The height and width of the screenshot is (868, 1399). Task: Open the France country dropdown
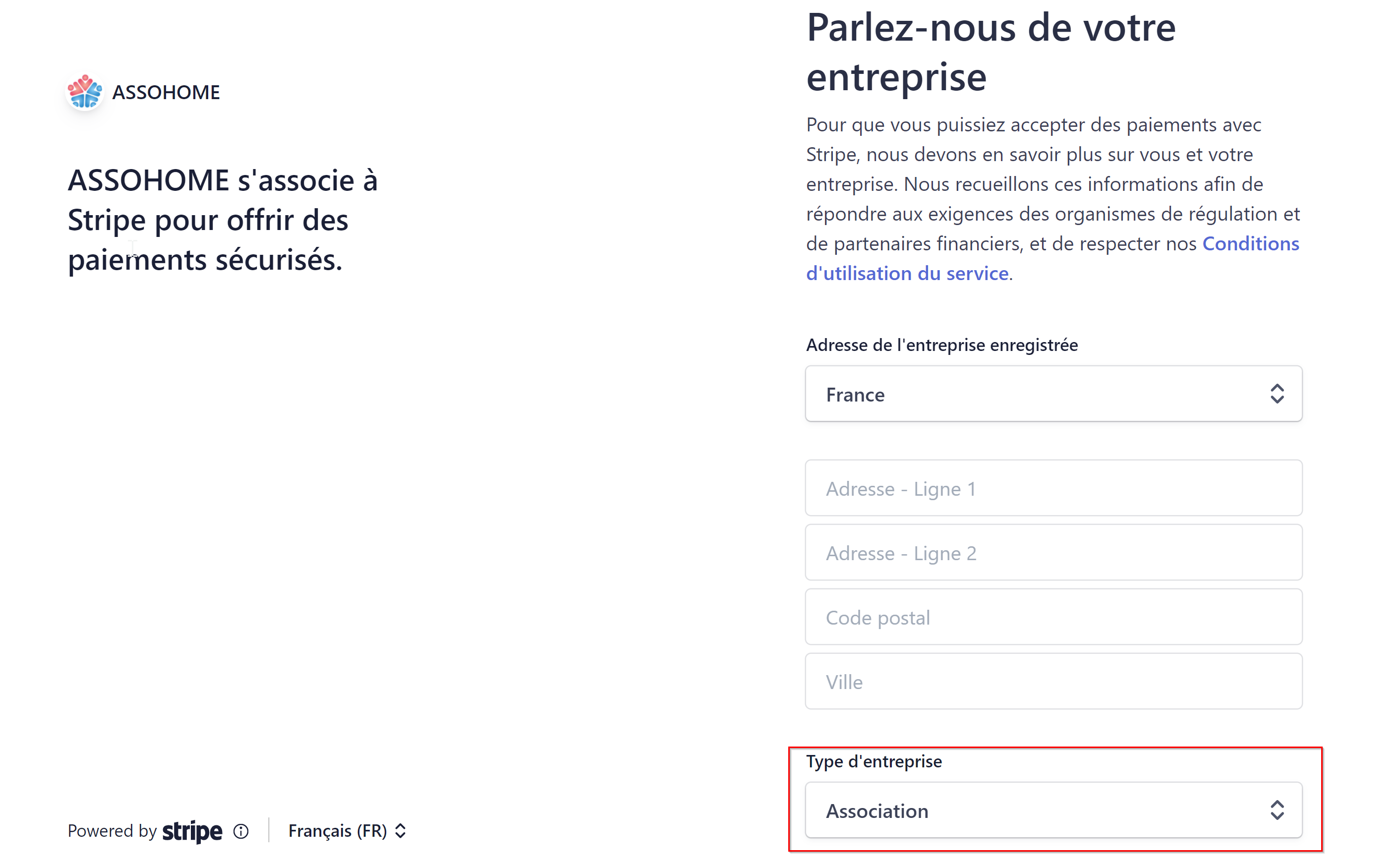[x=1053, y=395]
